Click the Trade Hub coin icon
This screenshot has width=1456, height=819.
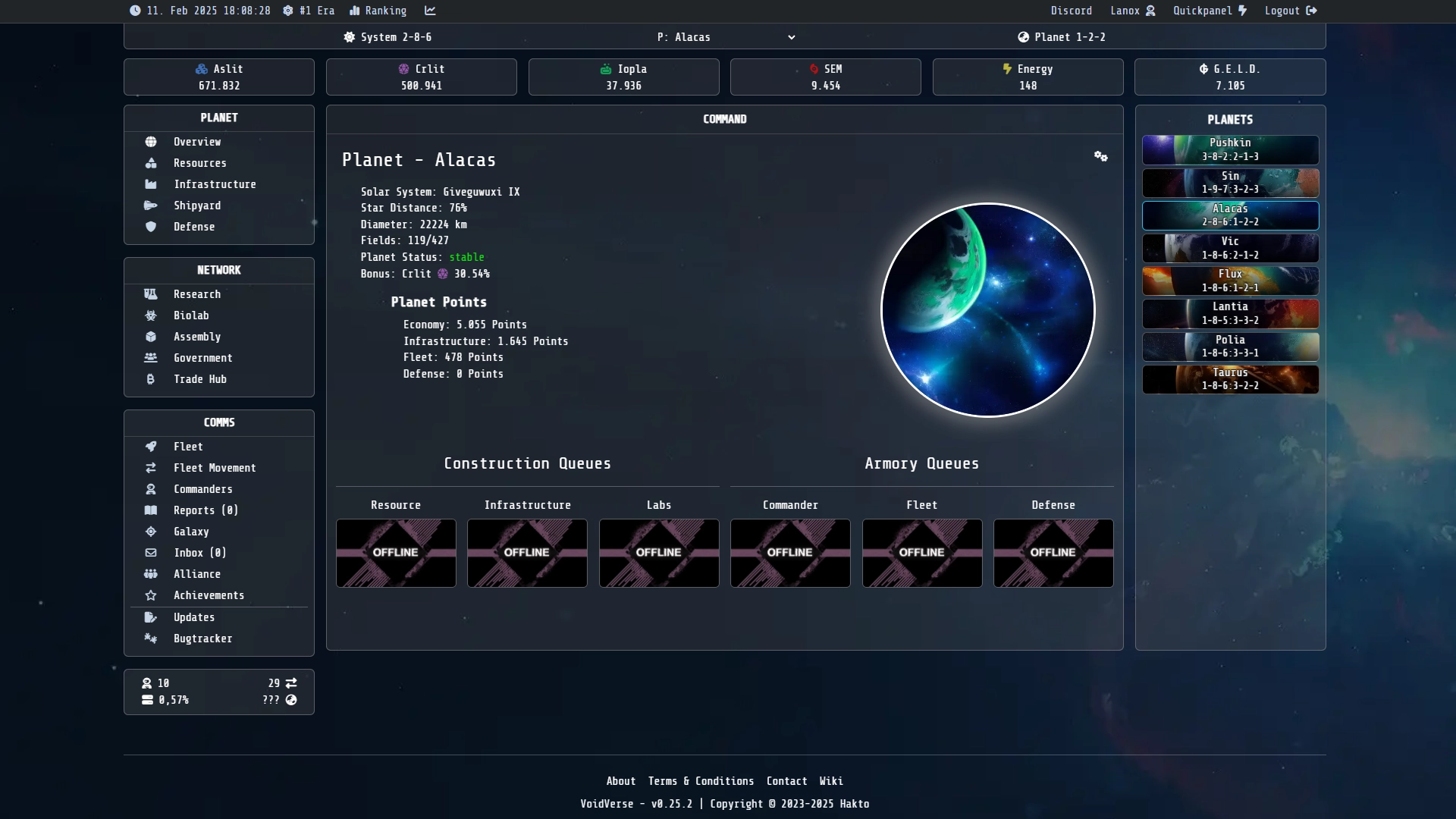point(151,379)
